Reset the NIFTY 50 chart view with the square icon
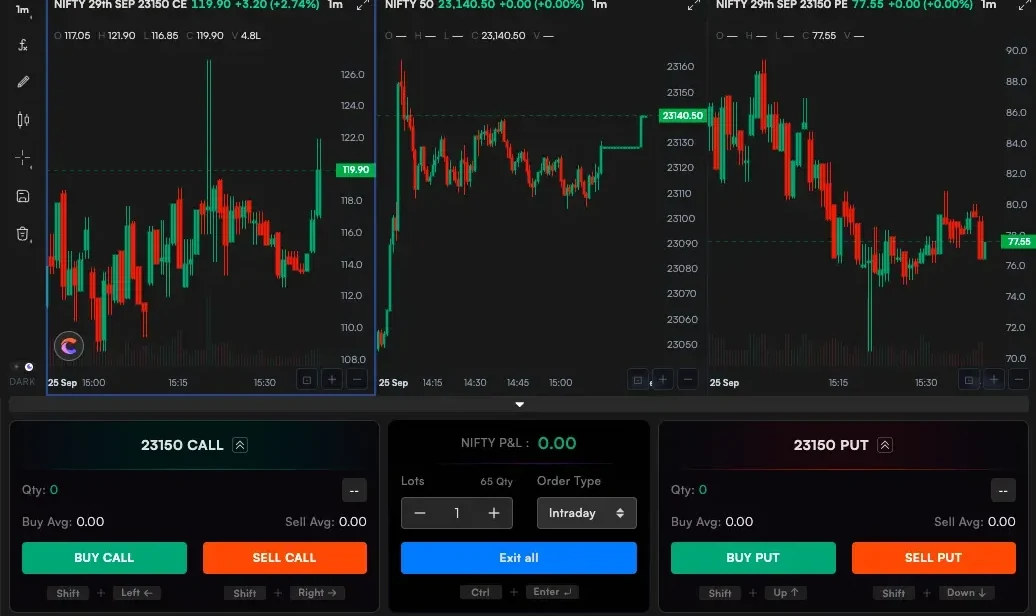The height and width of the screenshot is (616, 1036). click(x=638, y=380)
